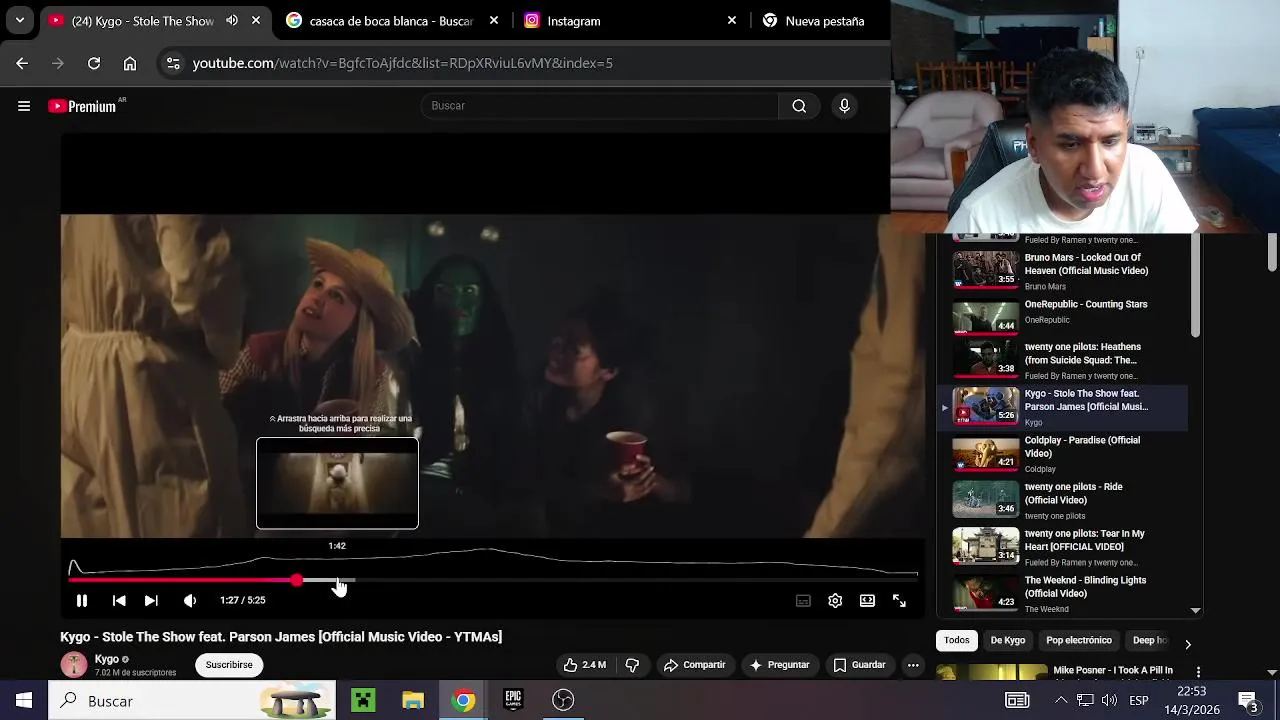Click the Buscar search field on YouTube
The width and height of the screenshot is (1280, 720).
click(x=600, y=106)
